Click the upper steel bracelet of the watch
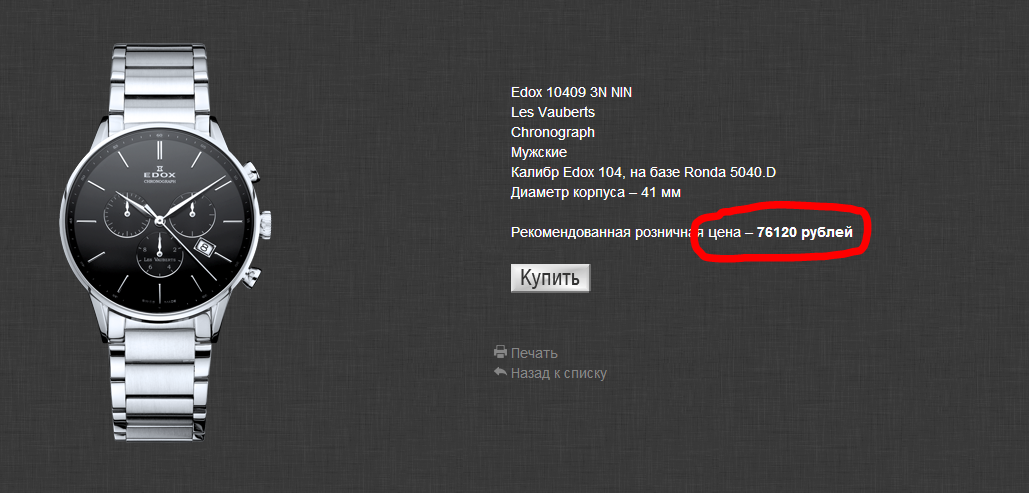The image size is (1029, 493). click(160, 82)
